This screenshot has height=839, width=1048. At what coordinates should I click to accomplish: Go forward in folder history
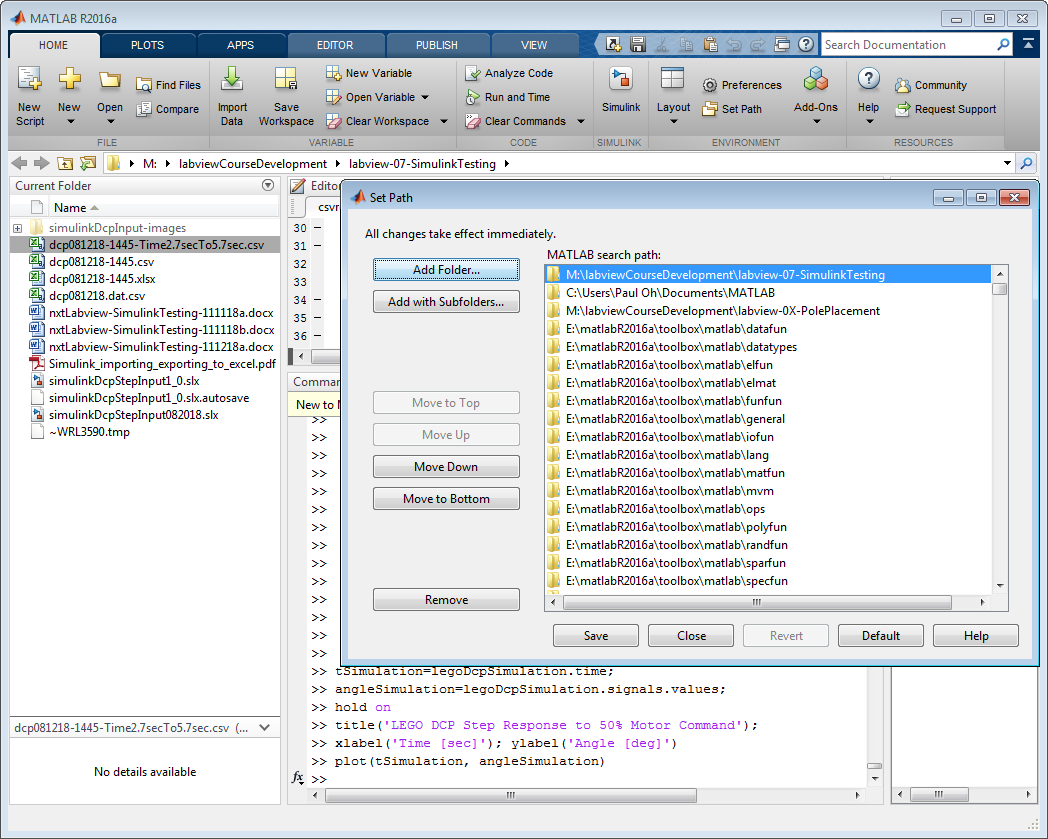pyautogui.click(x=41, y=163)
